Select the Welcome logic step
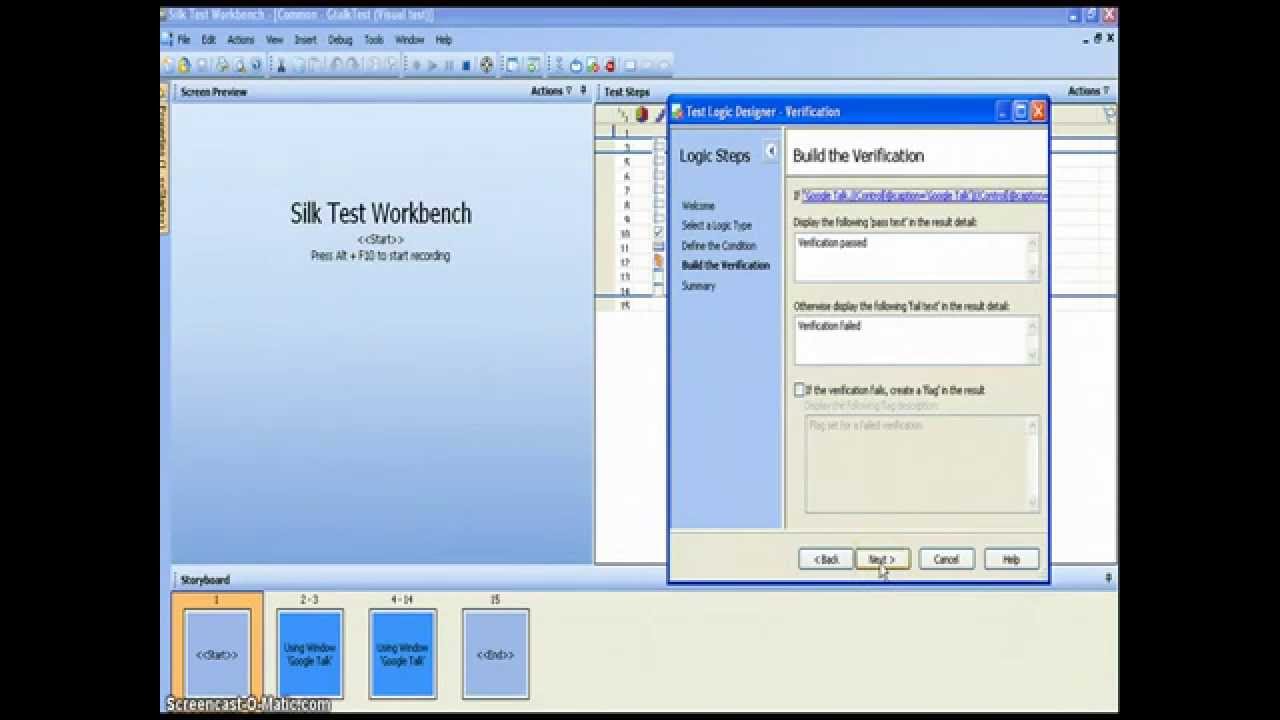The image size is (1280, 720). point(698,206)
